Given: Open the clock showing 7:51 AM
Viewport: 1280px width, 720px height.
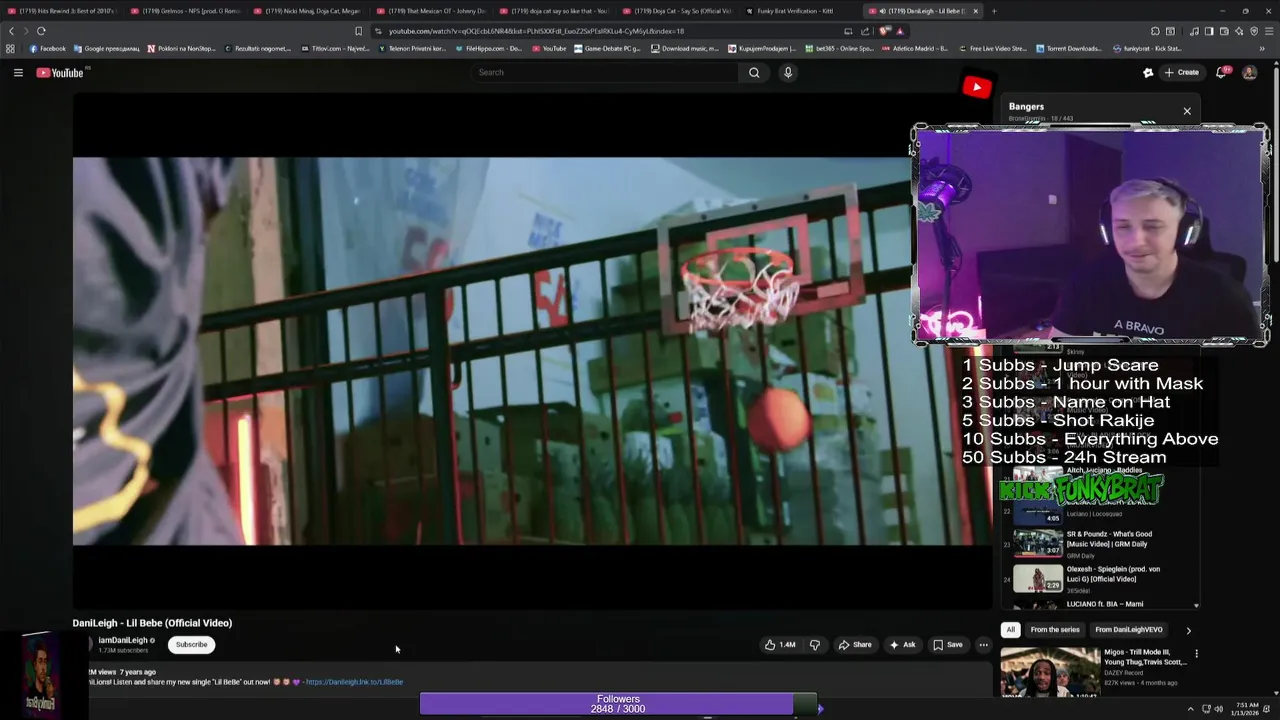Looking at the screenshot, I should click(x=1247, y=709).
